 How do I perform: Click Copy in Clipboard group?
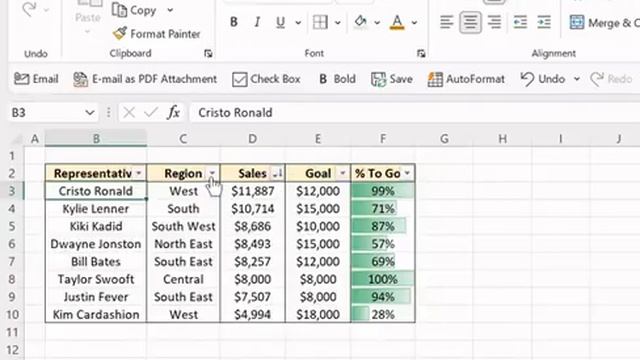[x=135, y=10]
